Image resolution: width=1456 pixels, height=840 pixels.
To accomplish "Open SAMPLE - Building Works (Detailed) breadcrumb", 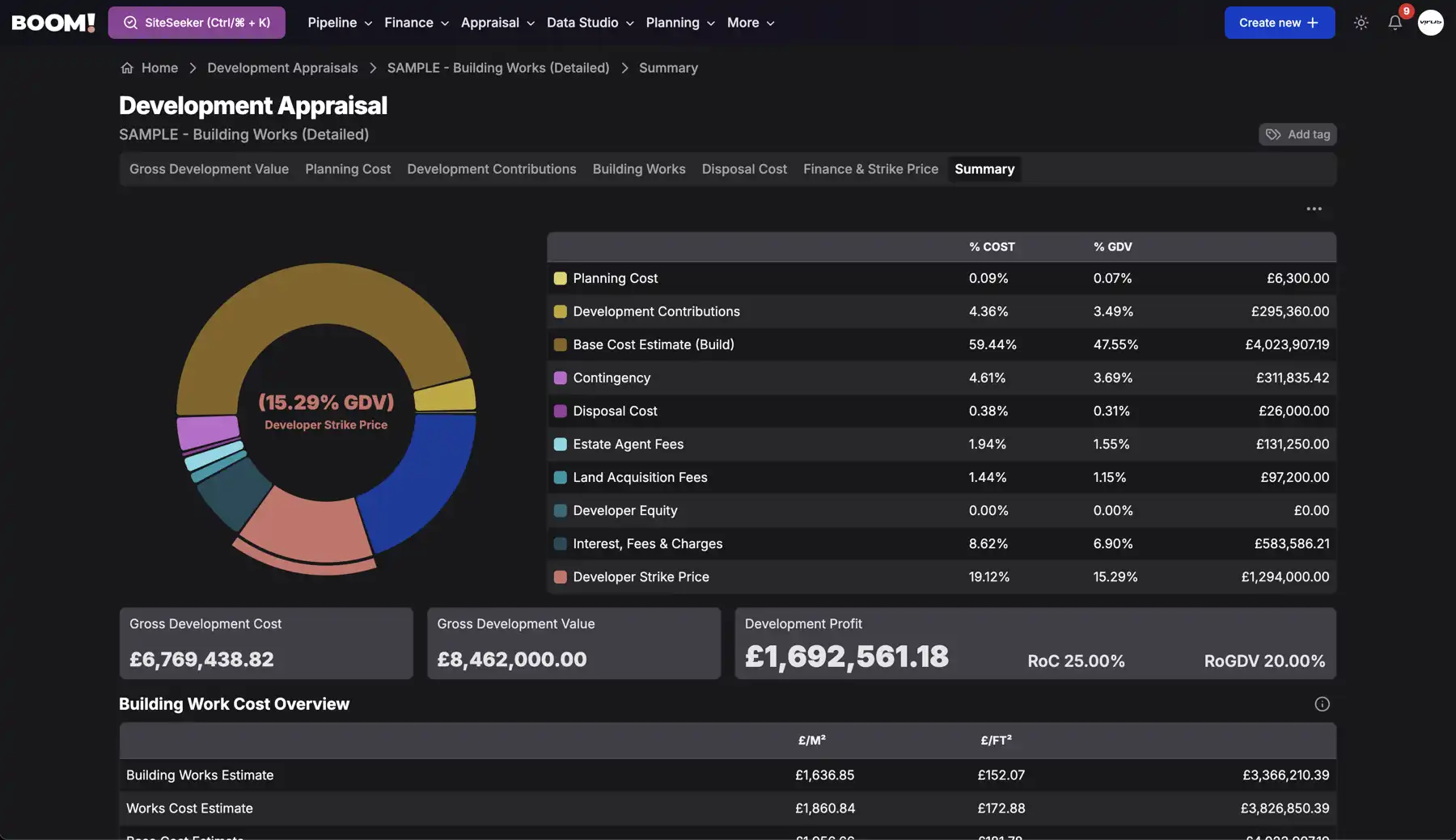I will point(498,68).
